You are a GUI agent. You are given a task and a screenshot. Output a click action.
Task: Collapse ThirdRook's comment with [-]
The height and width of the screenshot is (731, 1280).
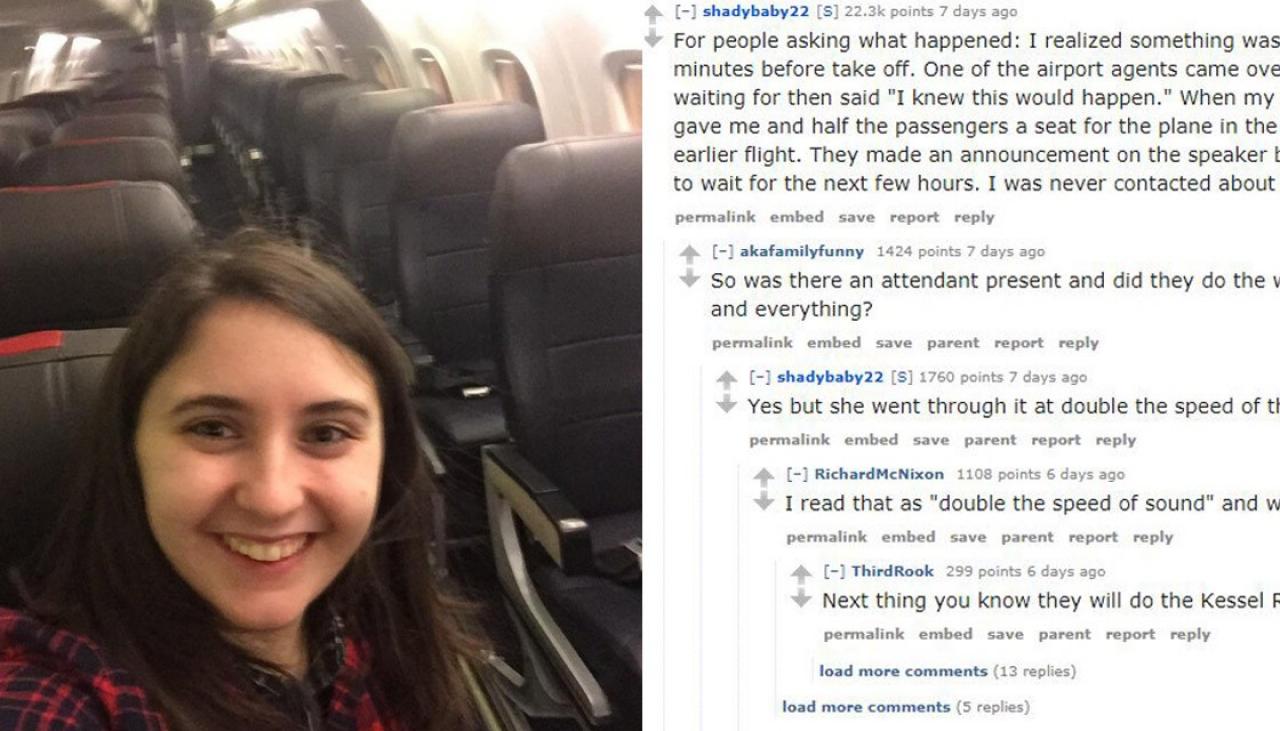coord(832,572)
